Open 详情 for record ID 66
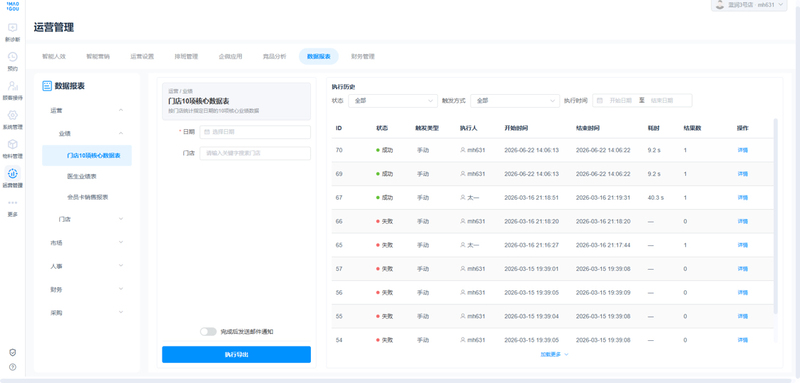The image size is (800, 383). tap(742, 221)
